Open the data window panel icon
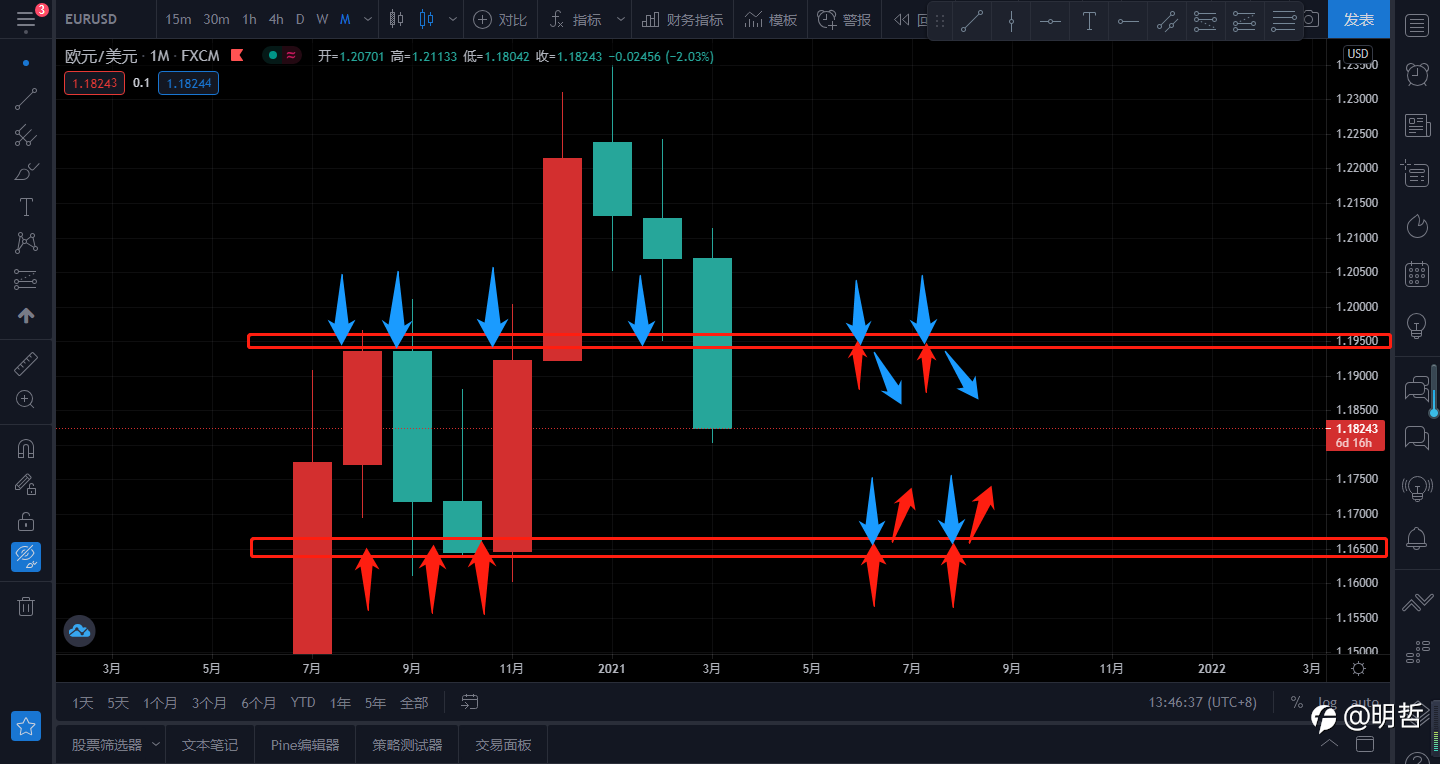 point(1417,174)
